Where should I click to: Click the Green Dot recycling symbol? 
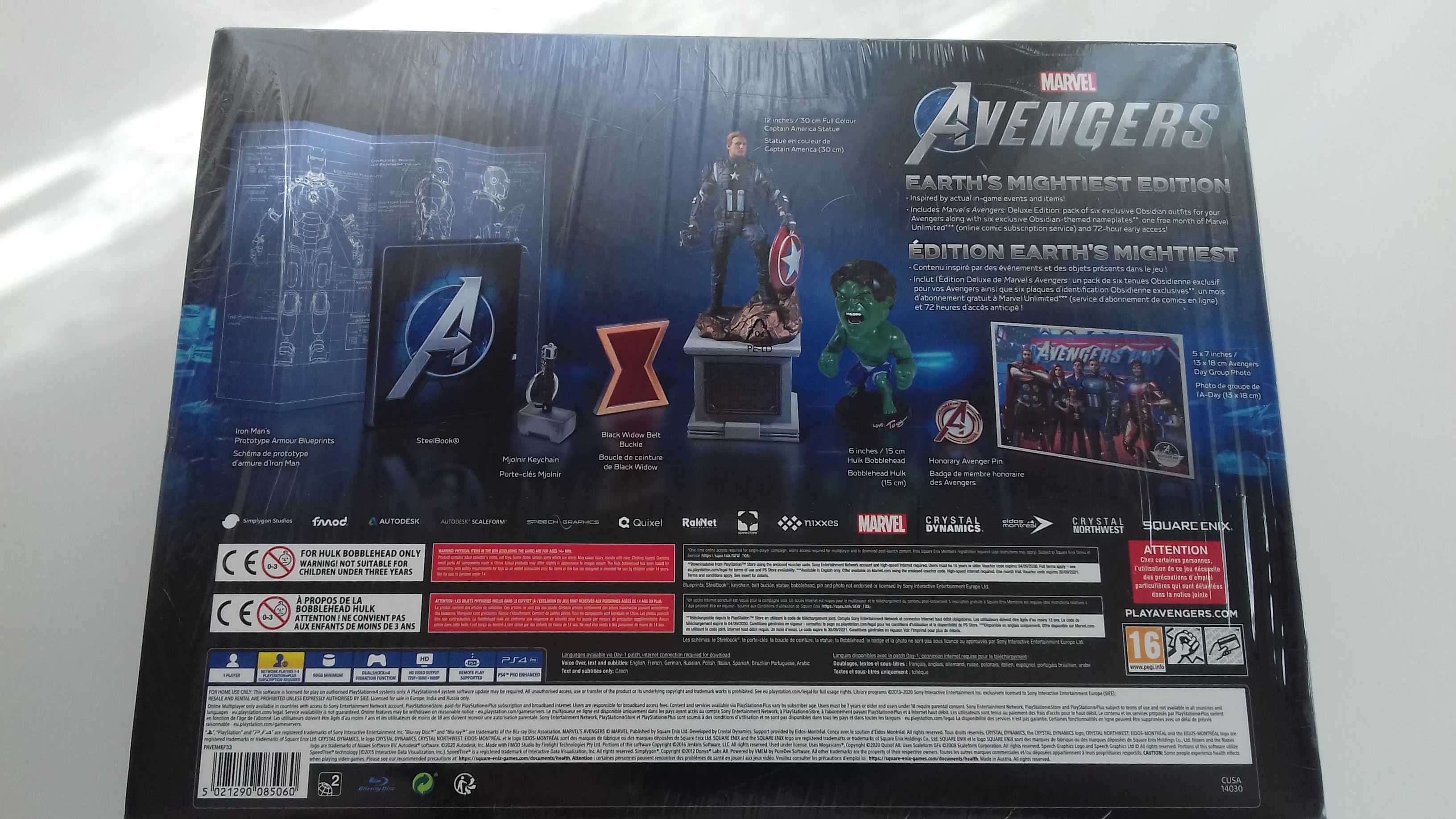(424, 784)
